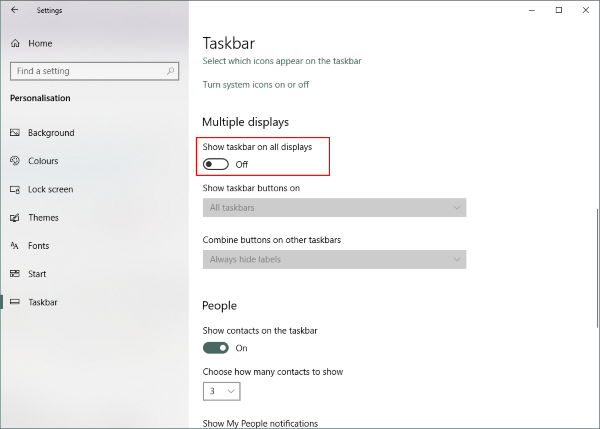
Task: Click the Home icon in sidebar
Action: point(15,44)
